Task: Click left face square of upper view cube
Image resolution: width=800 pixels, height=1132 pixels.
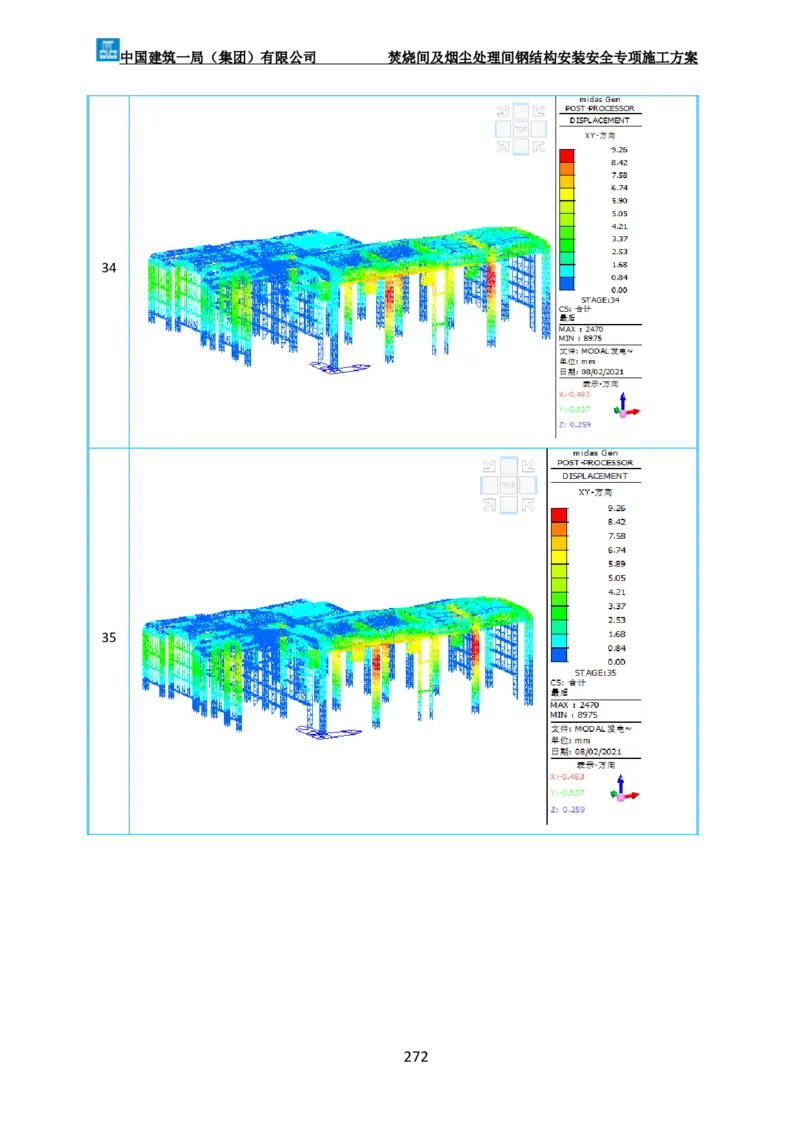Action: point(503,129)
